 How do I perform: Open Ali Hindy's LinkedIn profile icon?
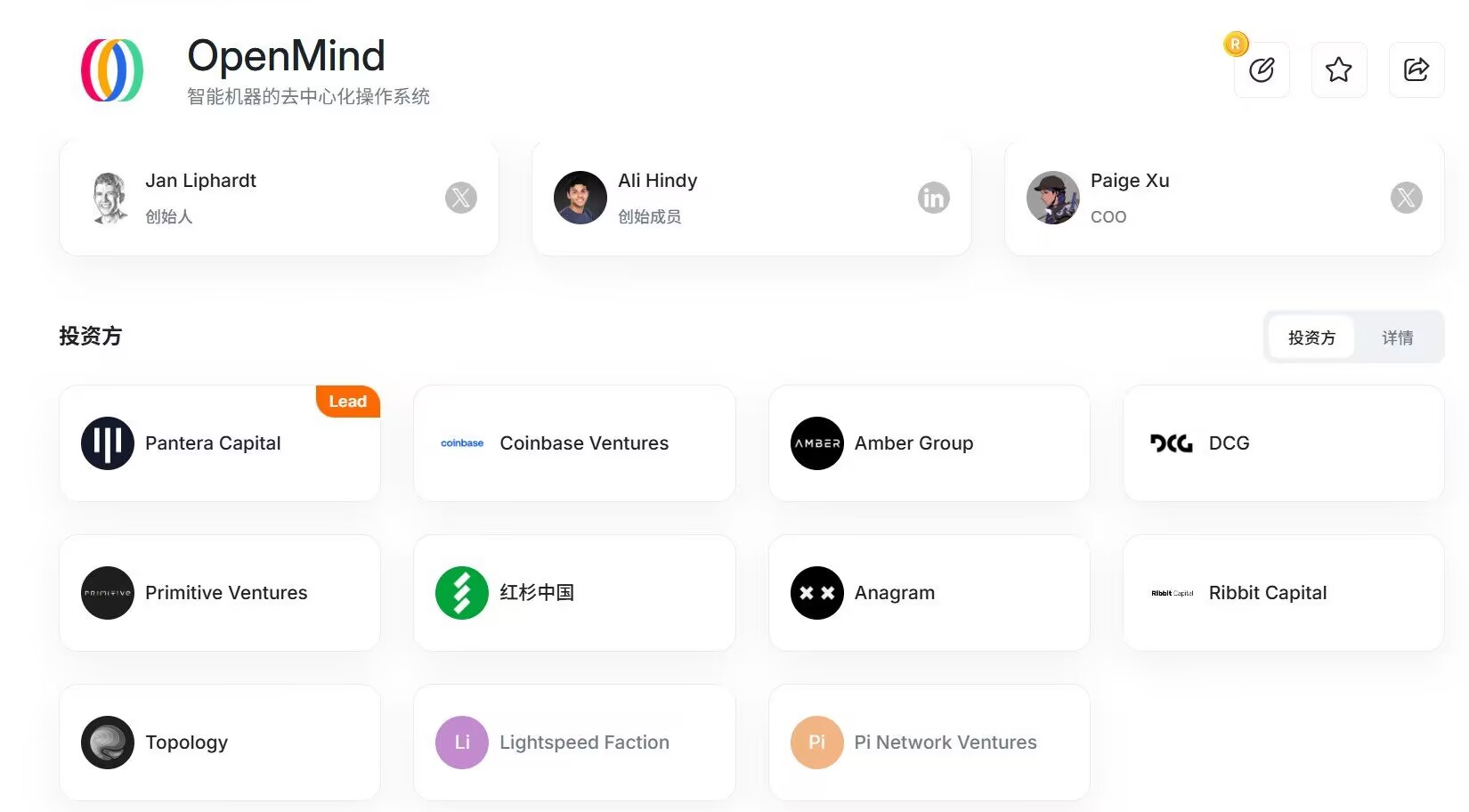click(934, 198)
